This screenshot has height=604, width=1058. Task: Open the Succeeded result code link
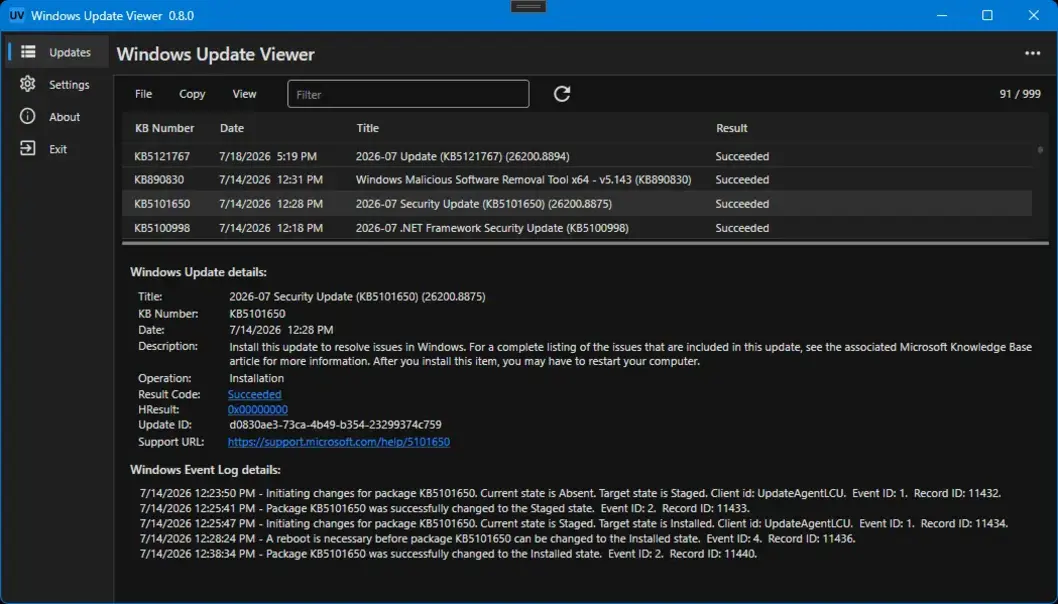coord(254,394)
